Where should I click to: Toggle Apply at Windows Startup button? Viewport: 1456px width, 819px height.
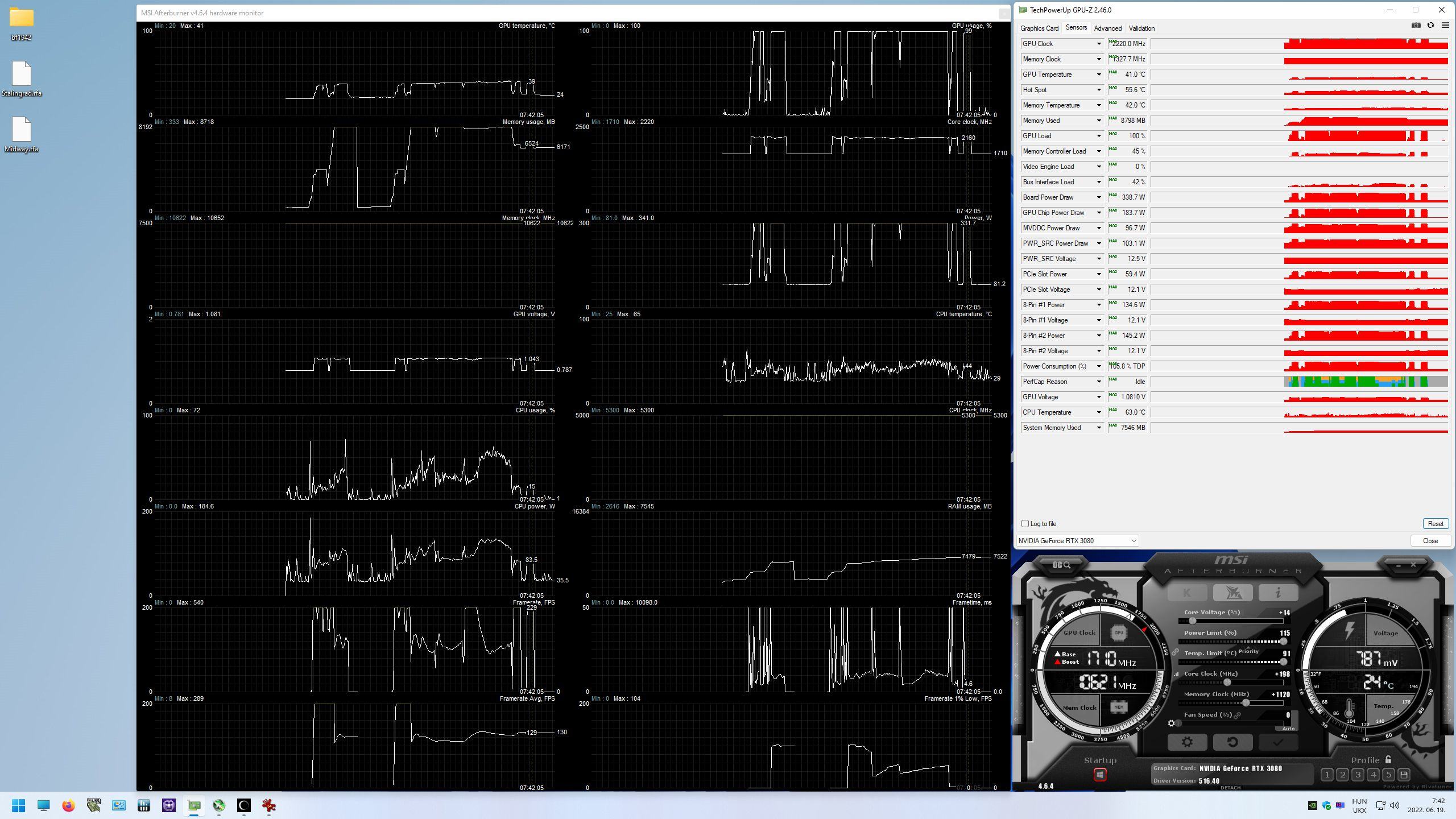[x=1100, y=775]
